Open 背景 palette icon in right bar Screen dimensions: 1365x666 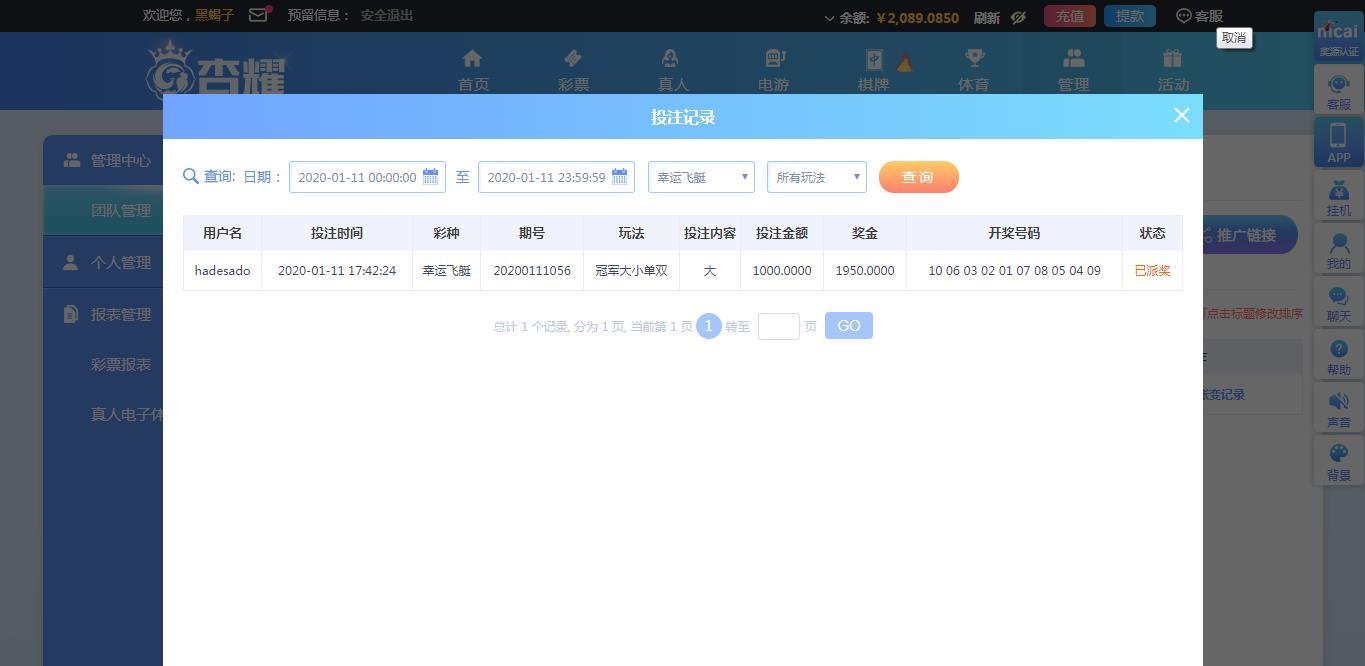pyautogui.click(x=1338, y=462)
